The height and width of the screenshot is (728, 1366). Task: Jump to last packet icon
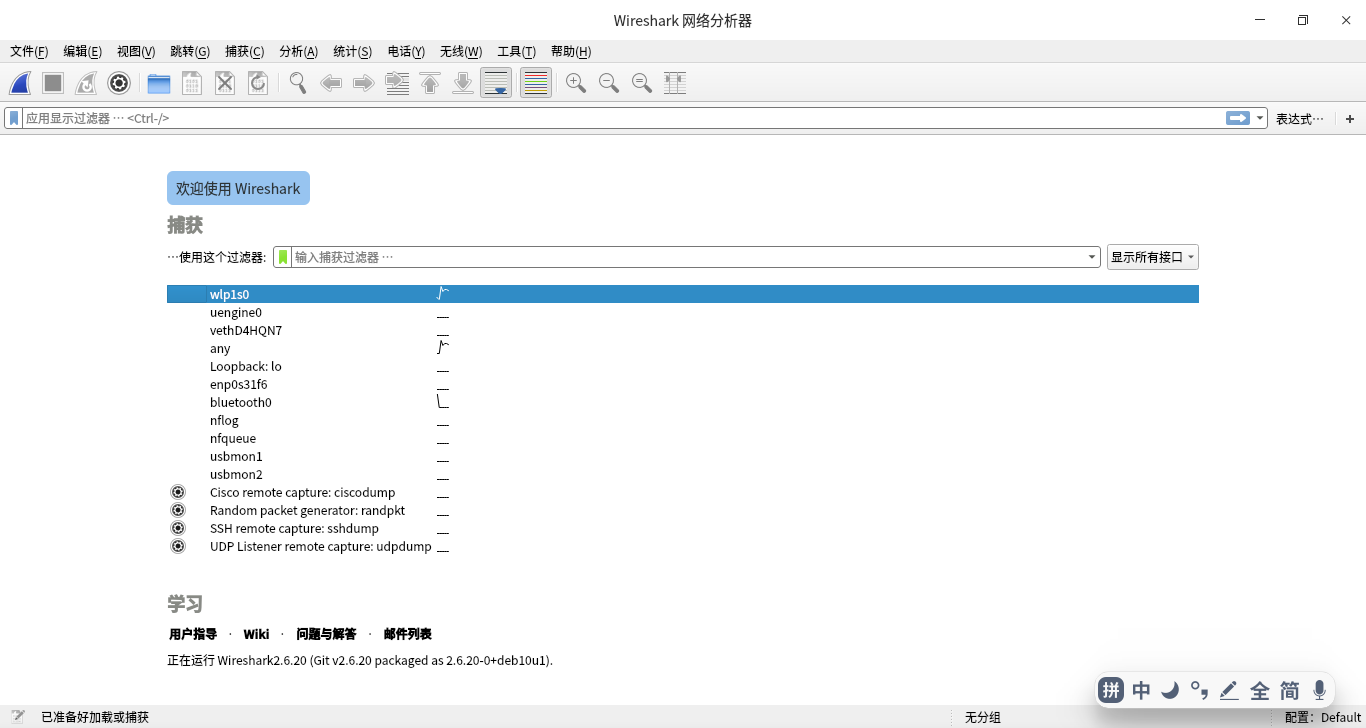(463, 83)
